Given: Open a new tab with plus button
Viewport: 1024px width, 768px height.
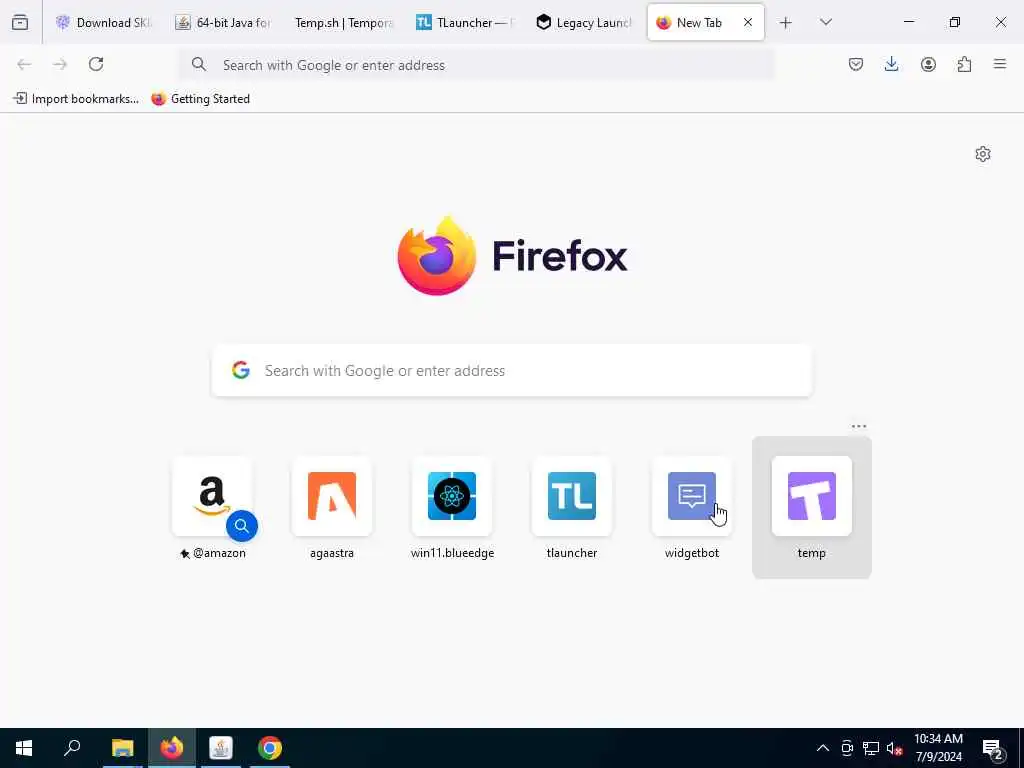Looking at the screenshot, I should pos(786,23).
